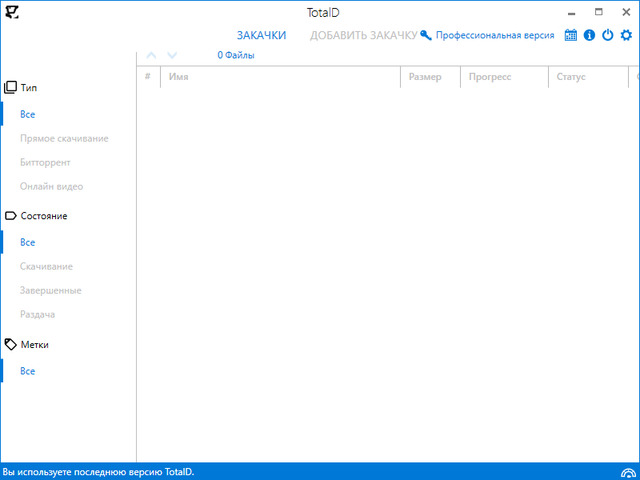Click the Состояние section heading
This screenshot has width=640, height=480.
44,216
